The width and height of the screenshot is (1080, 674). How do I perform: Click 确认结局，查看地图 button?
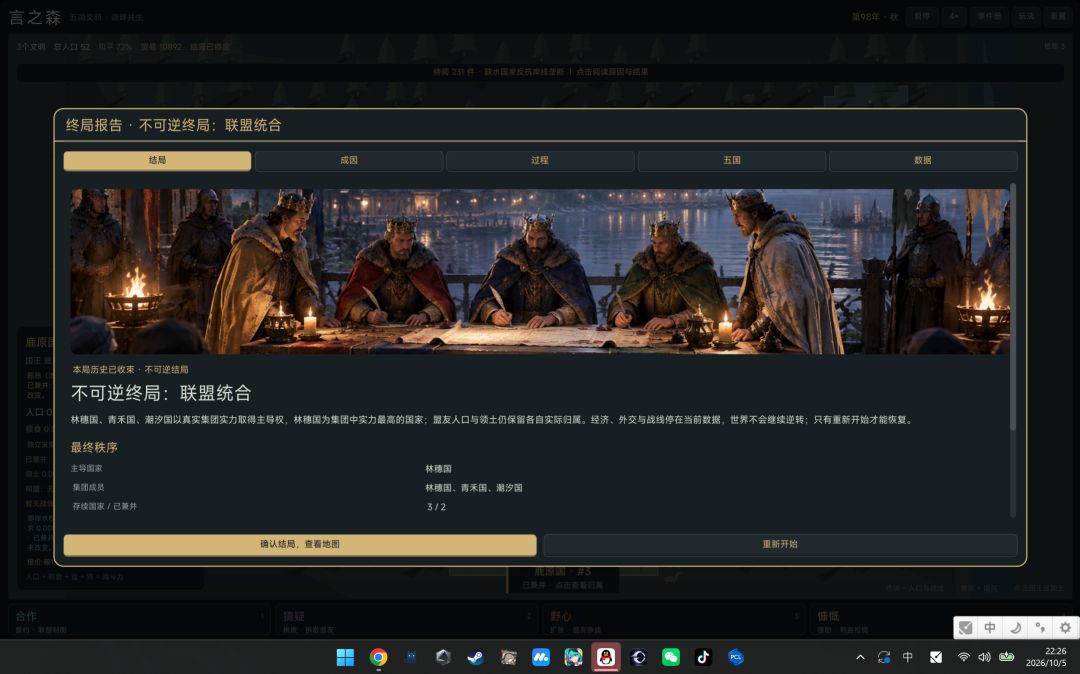tap(300, 545)
